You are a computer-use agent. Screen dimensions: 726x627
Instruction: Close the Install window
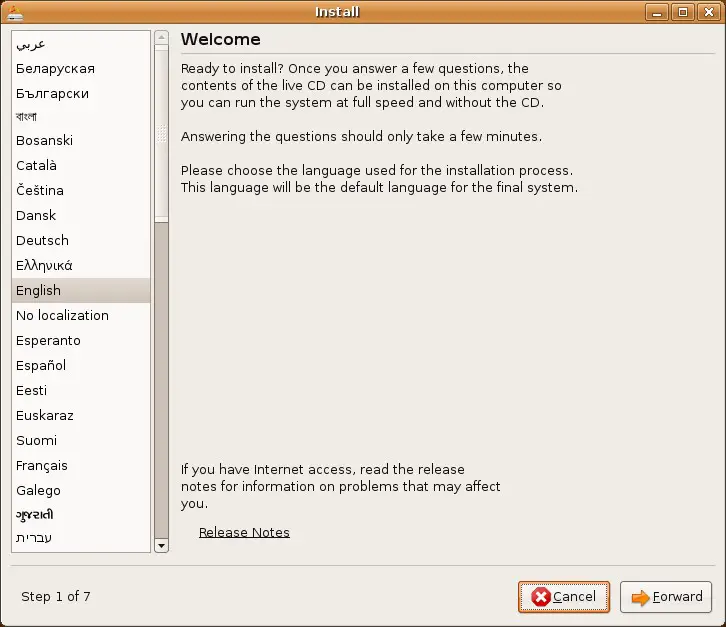tap(708, 12)
